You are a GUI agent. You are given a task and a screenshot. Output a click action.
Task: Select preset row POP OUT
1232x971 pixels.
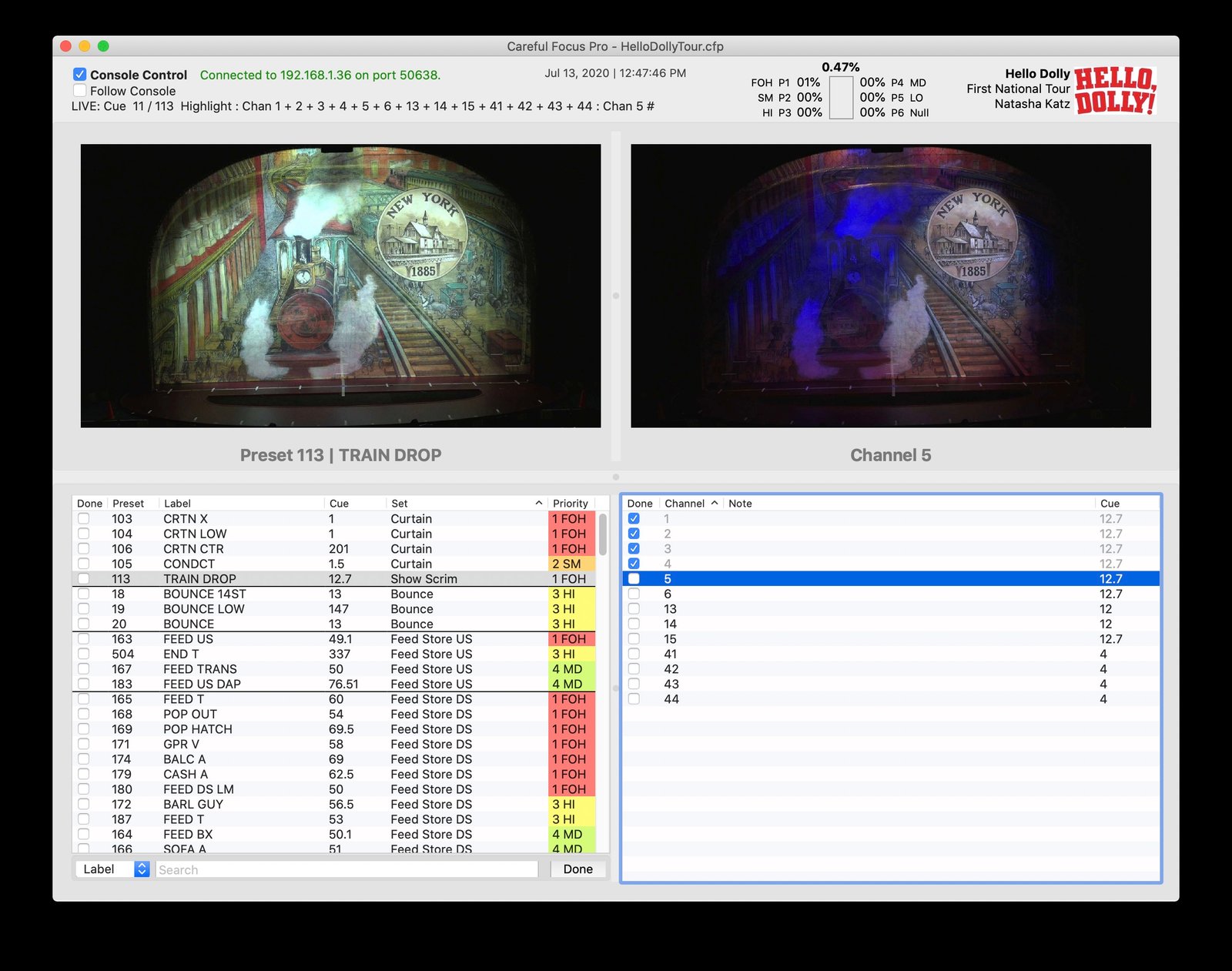[x=335, y=714]
